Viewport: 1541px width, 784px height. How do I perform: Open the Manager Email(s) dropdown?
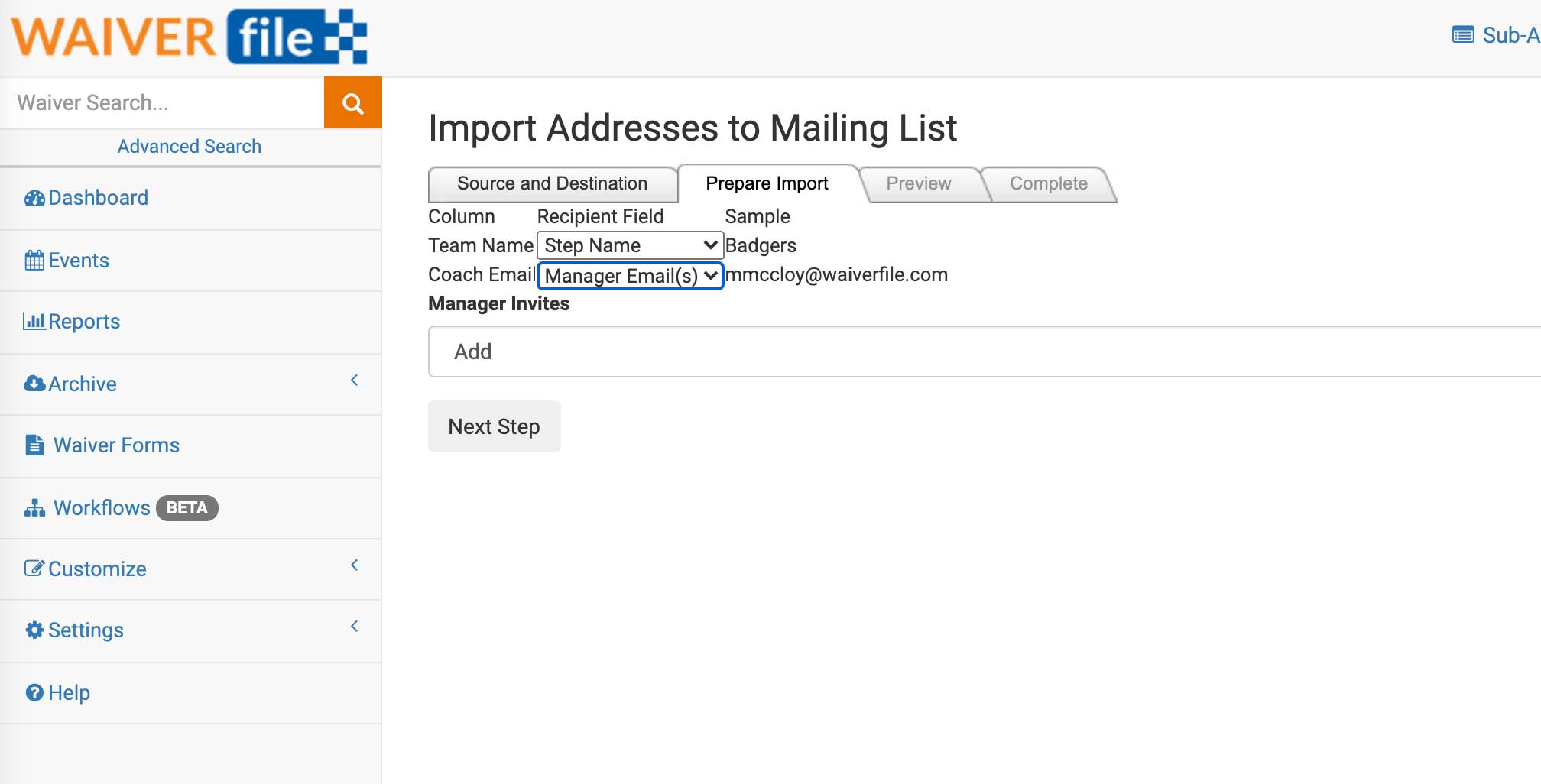[630, 276]
